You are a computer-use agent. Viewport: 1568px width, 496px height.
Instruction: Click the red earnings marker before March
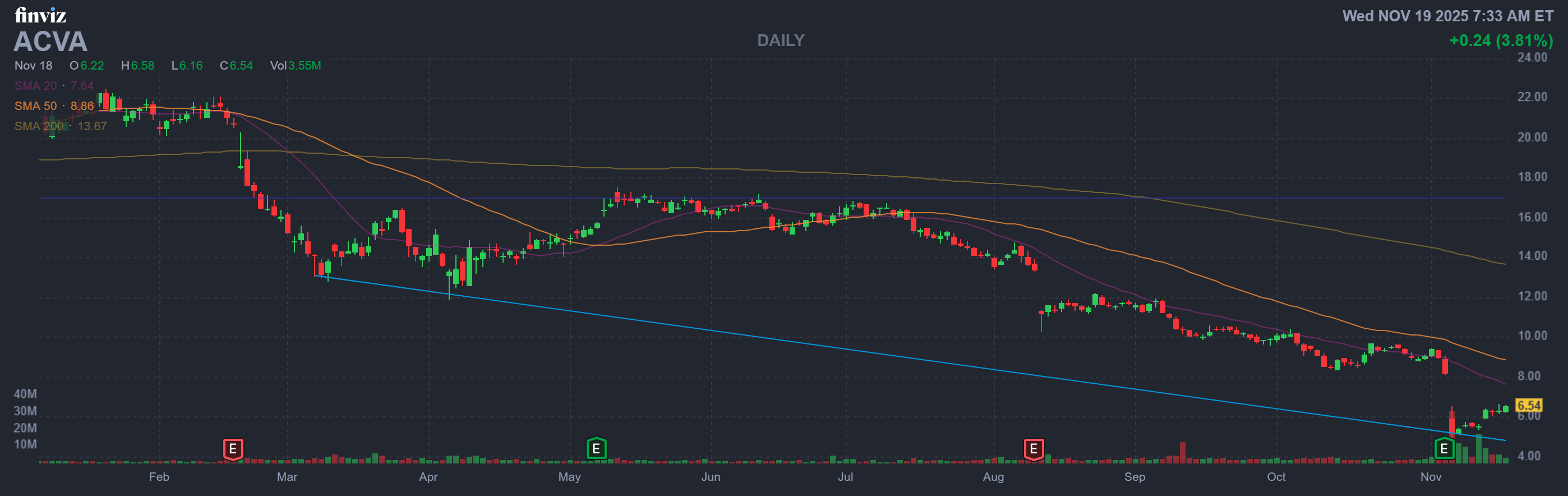click(233, 449)
